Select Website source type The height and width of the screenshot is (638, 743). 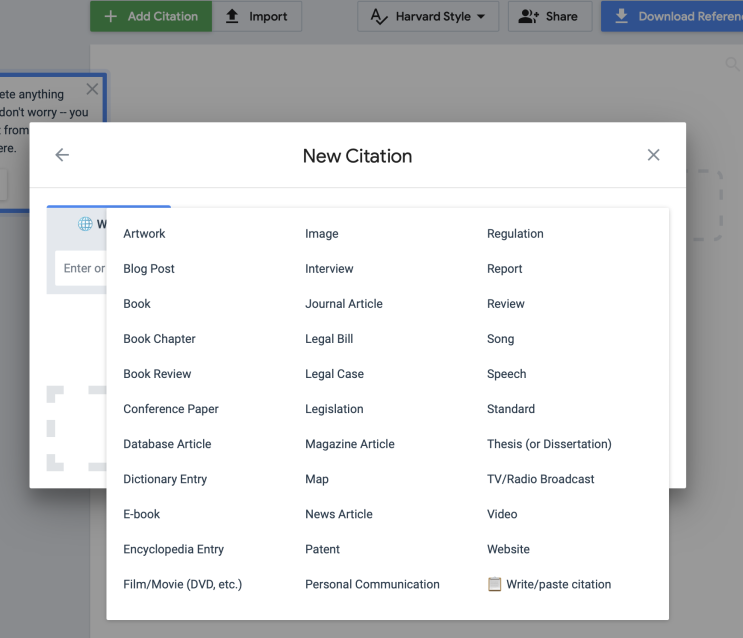(508, 549)
